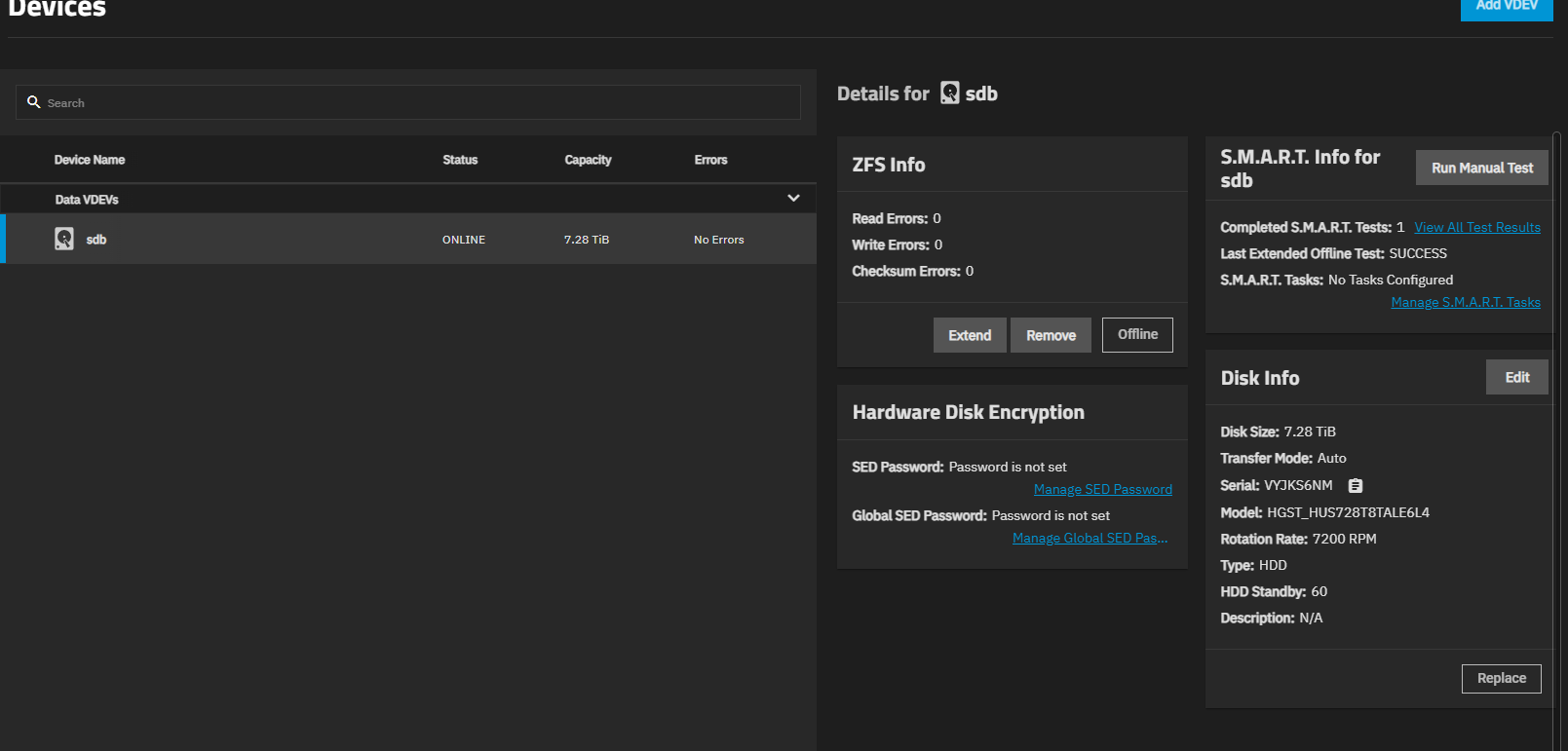
Task: Click the Write Errors: 0 line
Action: pyautogui.click(x=898, y=244)
